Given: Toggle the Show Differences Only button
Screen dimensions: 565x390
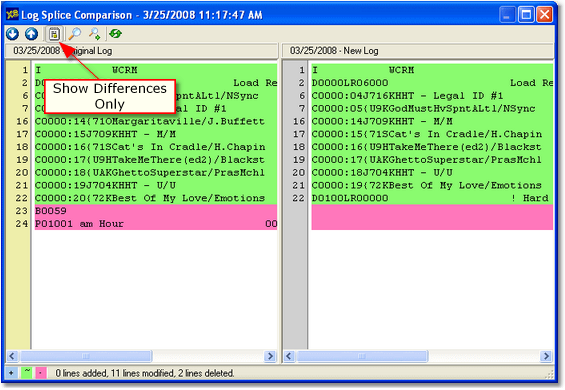Looking at the screenshot, I should (54, 34).
